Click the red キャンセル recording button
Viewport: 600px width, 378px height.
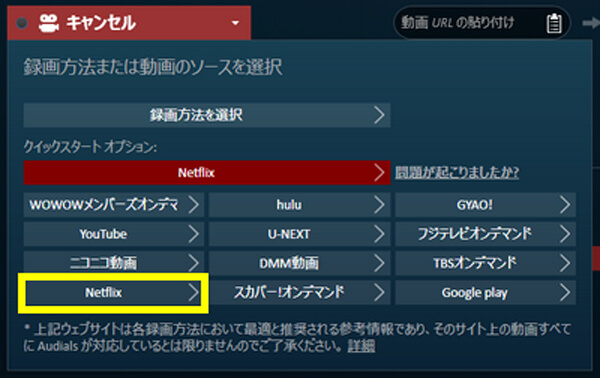click(x=129, y=23)
